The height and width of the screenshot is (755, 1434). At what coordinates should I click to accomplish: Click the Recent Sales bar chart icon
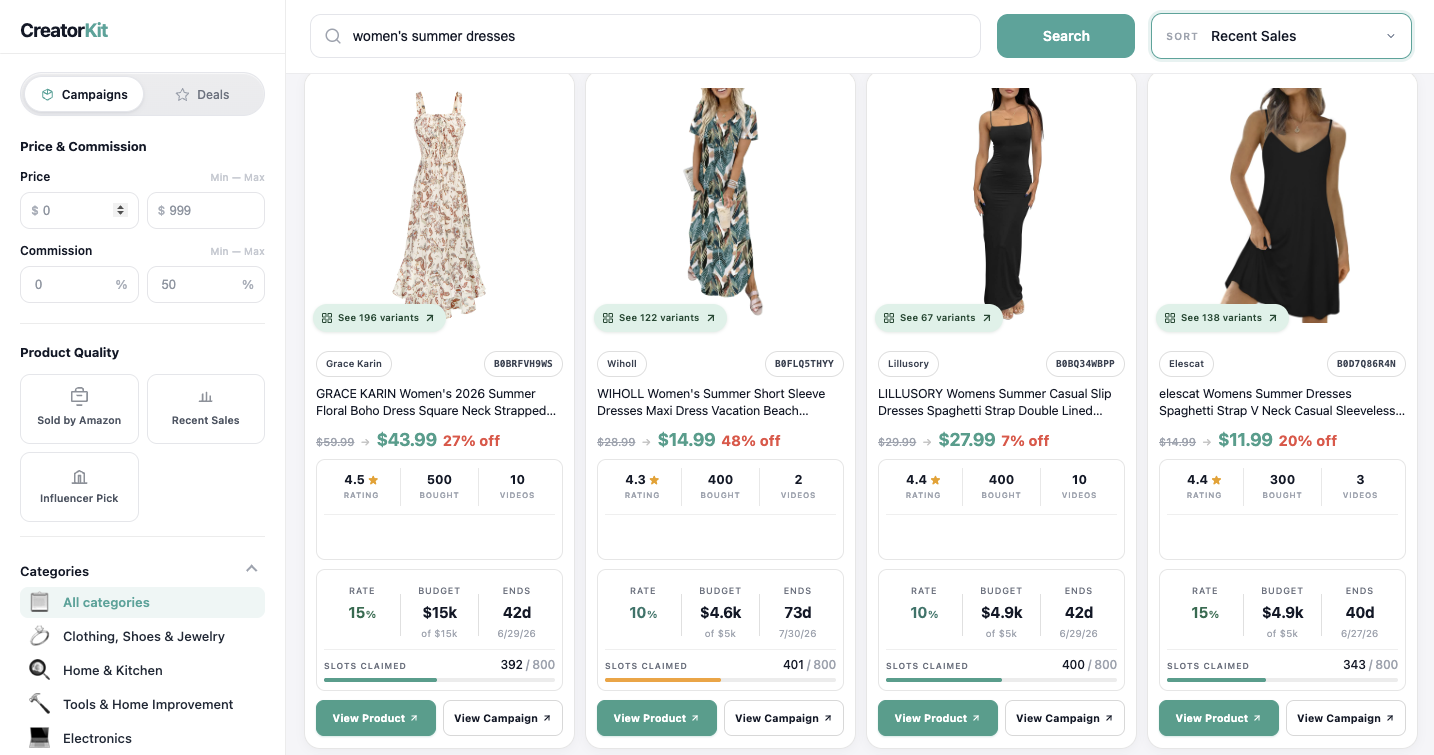(x=206, y=396)
